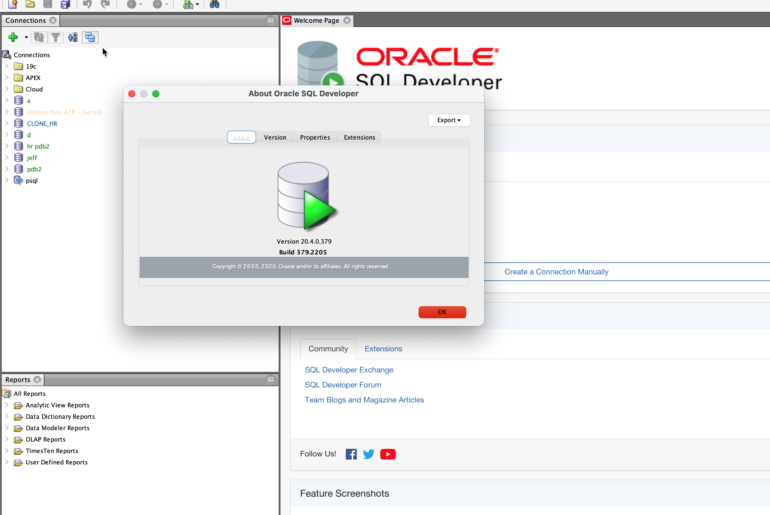Click the Redo toolbar icon
Screen dimensions: 770x515
tap(105, 4)
